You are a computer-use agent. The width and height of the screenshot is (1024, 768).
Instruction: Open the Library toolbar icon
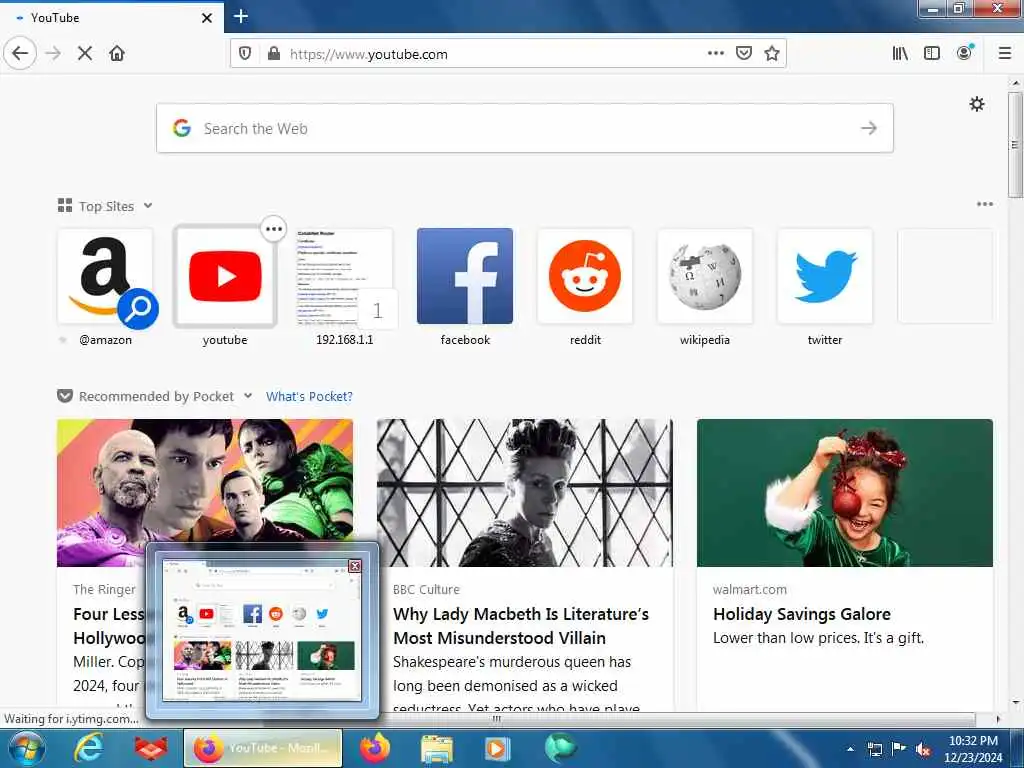[900, 54]
